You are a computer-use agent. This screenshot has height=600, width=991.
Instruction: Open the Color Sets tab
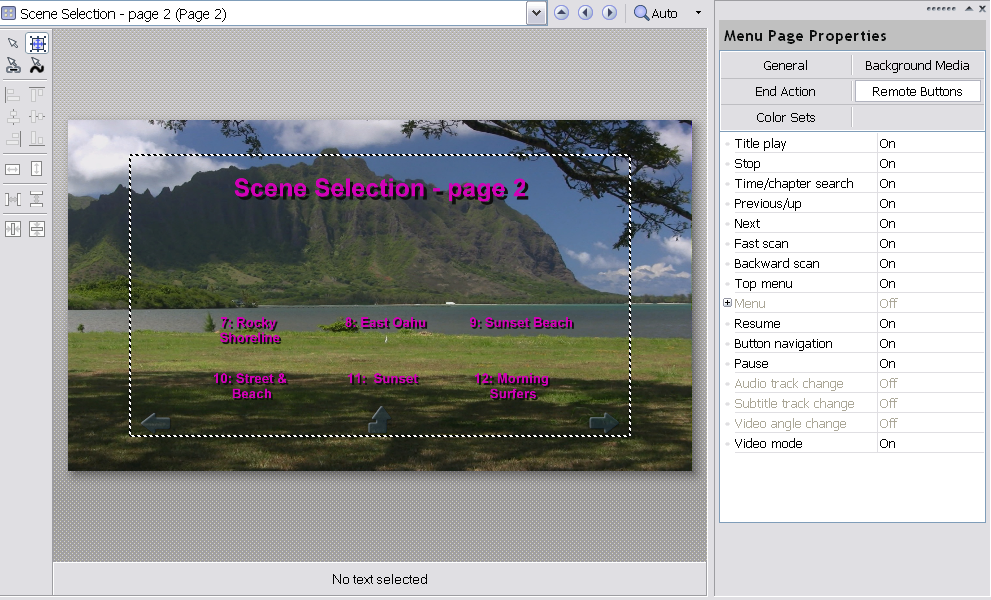(x=785, y=118)
